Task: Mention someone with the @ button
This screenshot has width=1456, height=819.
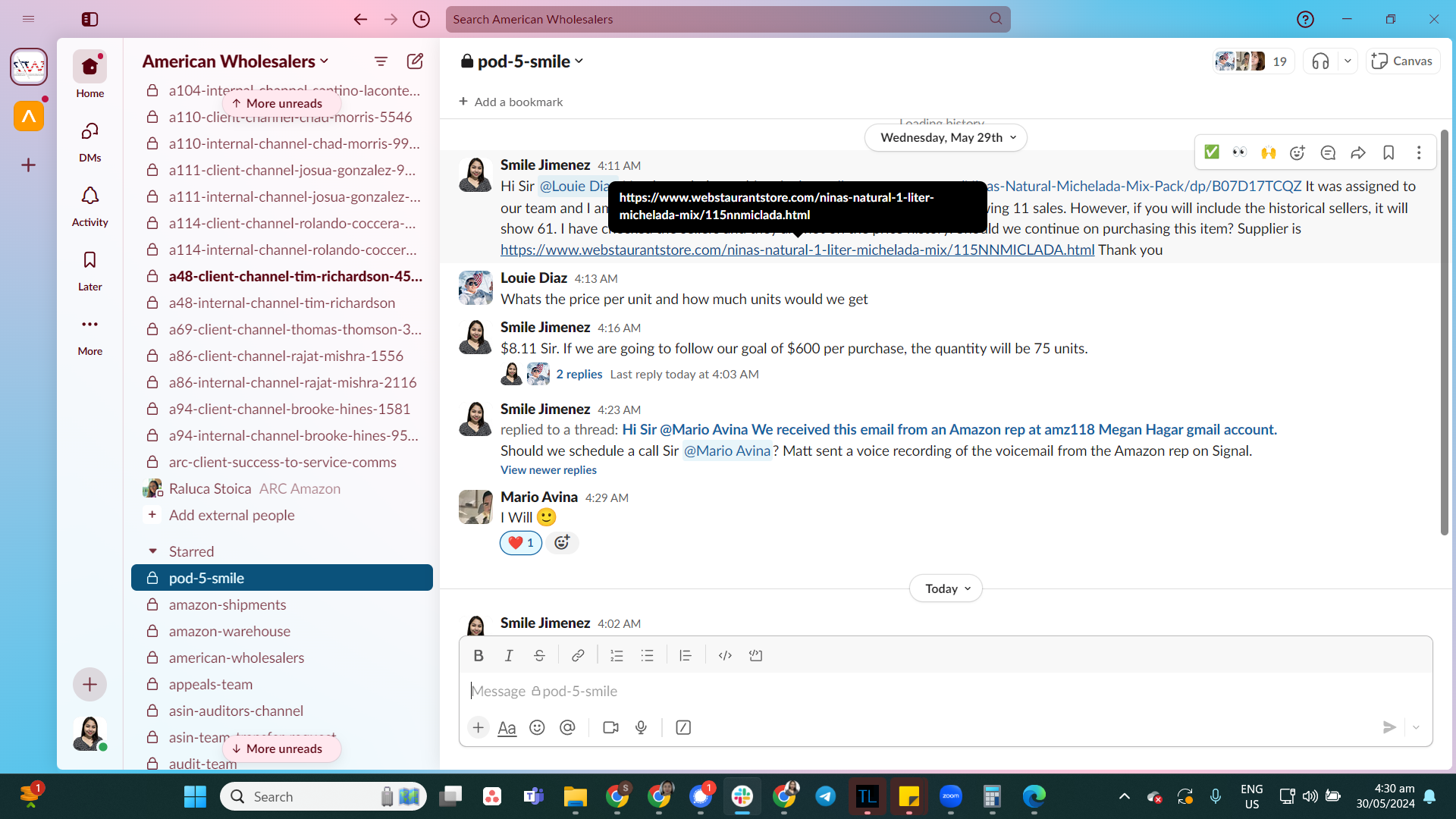Action: [567, 728]
